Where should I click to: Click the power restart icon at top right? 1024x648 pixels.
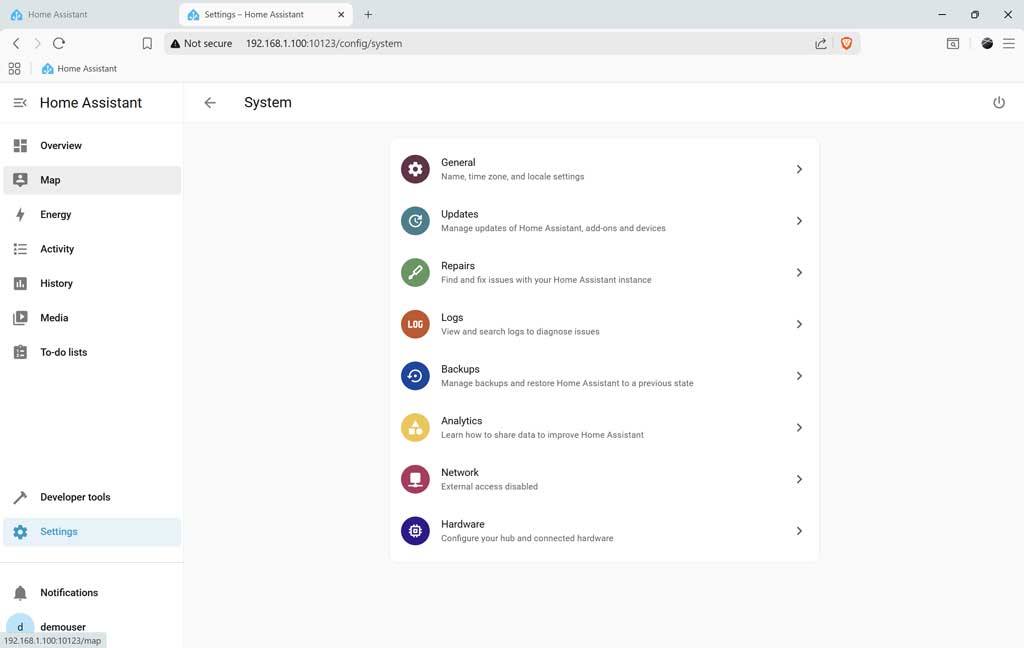click(999, 103)
